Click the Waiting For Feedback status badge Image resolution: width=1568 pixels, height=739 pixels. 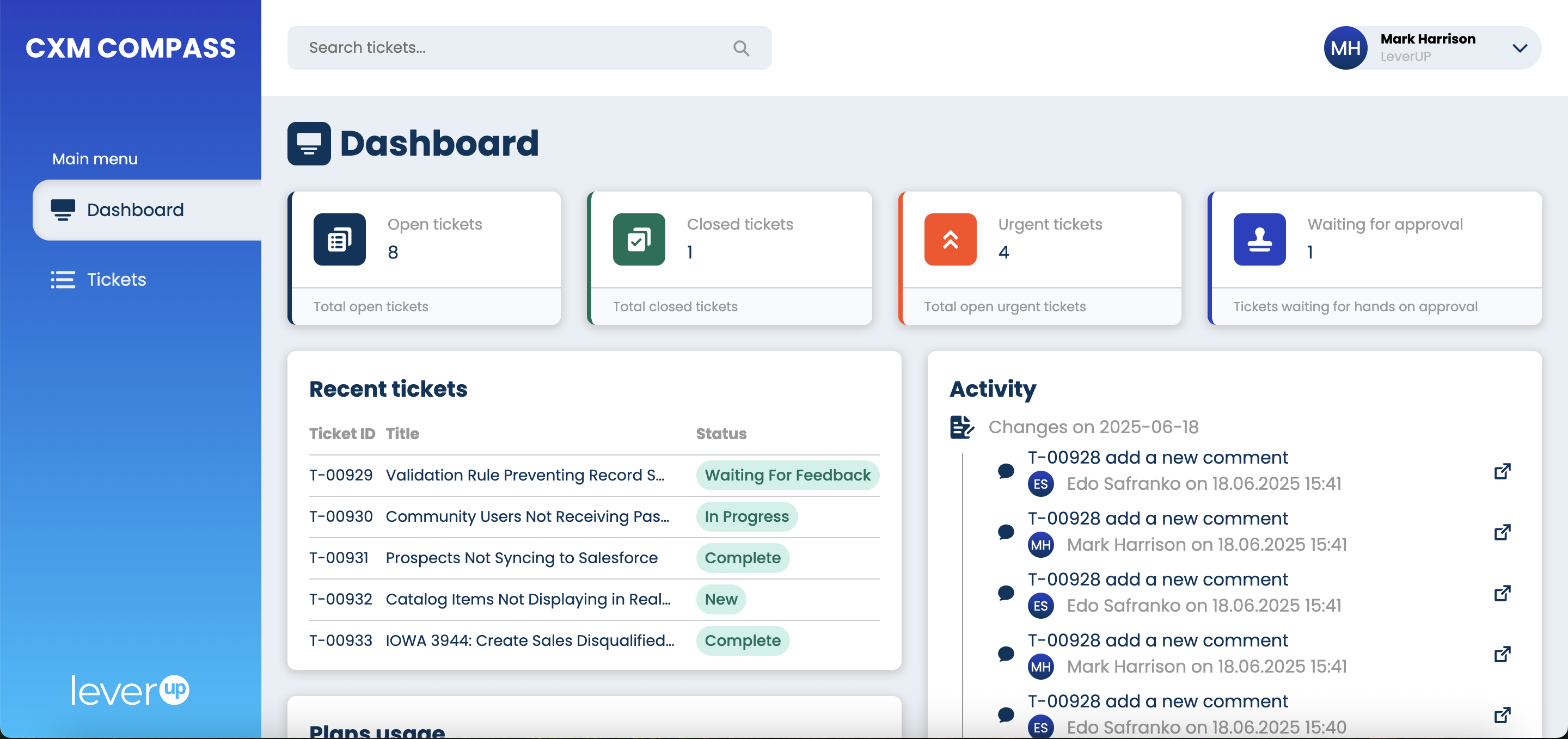click(x=787, y=475)
